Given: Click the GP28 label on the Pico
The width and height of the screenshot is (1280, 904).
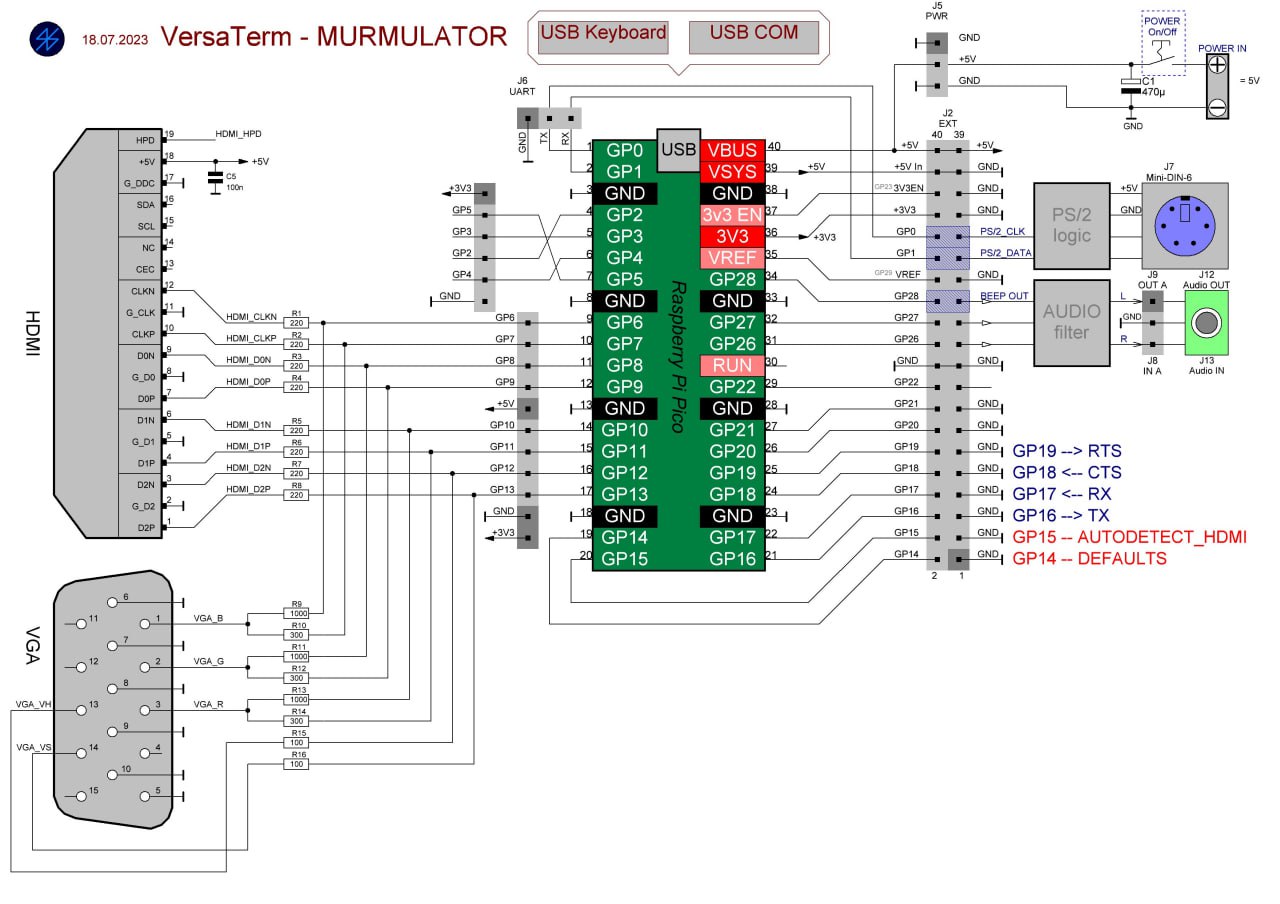Looking at the screenshot, I should pyautogui.click(x=732, y=279).
